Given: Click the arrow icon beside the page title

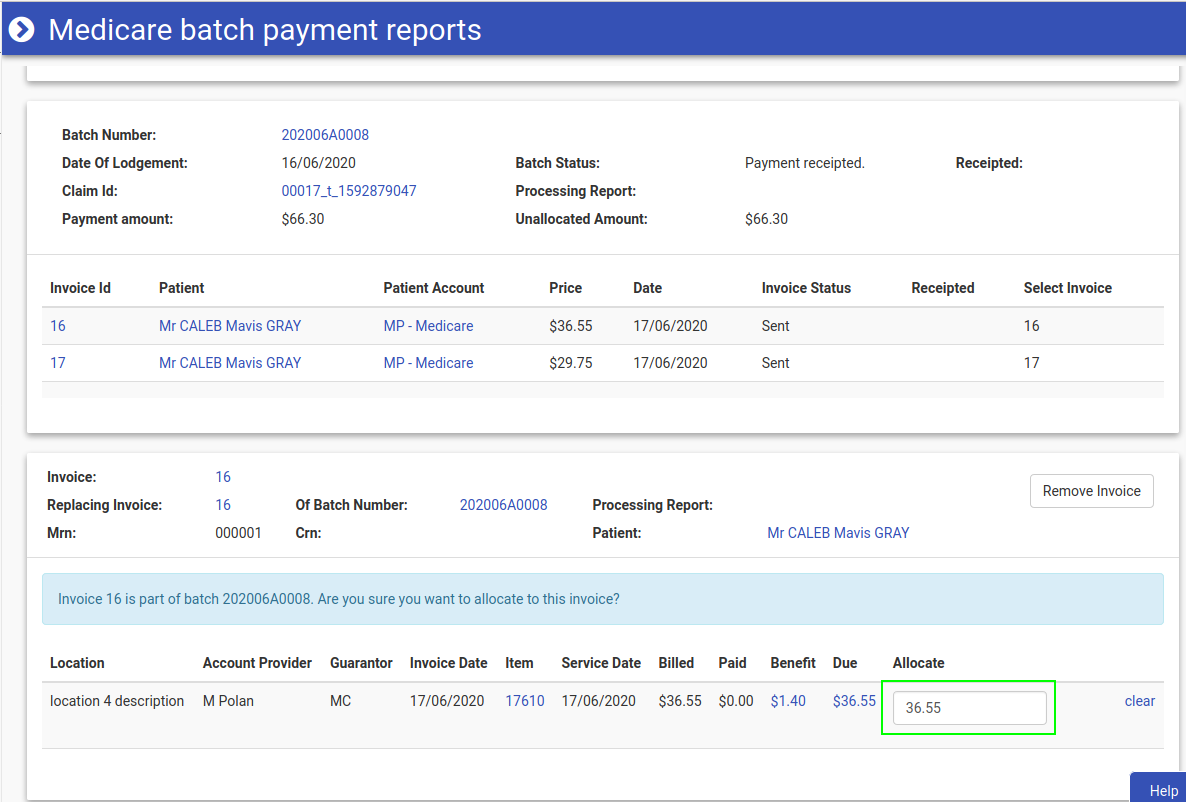Looking at the screenshot, I should click(x=22, y=30).
